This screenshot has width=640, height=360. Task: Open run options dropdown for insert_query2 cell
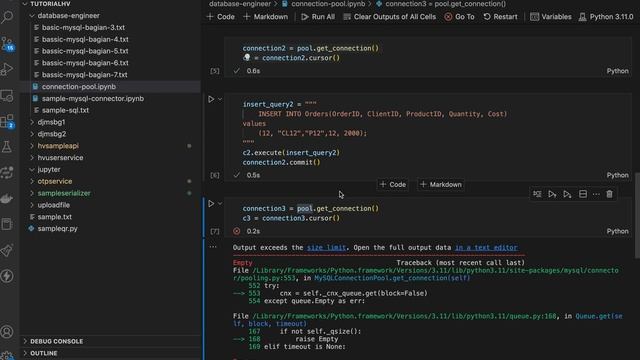[220, 99]
